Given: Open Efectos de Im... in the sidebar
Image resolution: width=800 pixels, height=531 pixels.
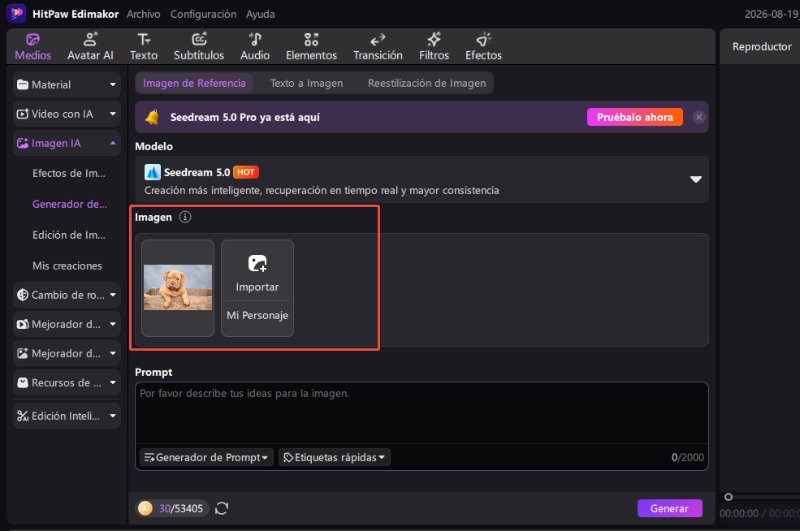Looking at the screenshot, I should tap(69, 173).
